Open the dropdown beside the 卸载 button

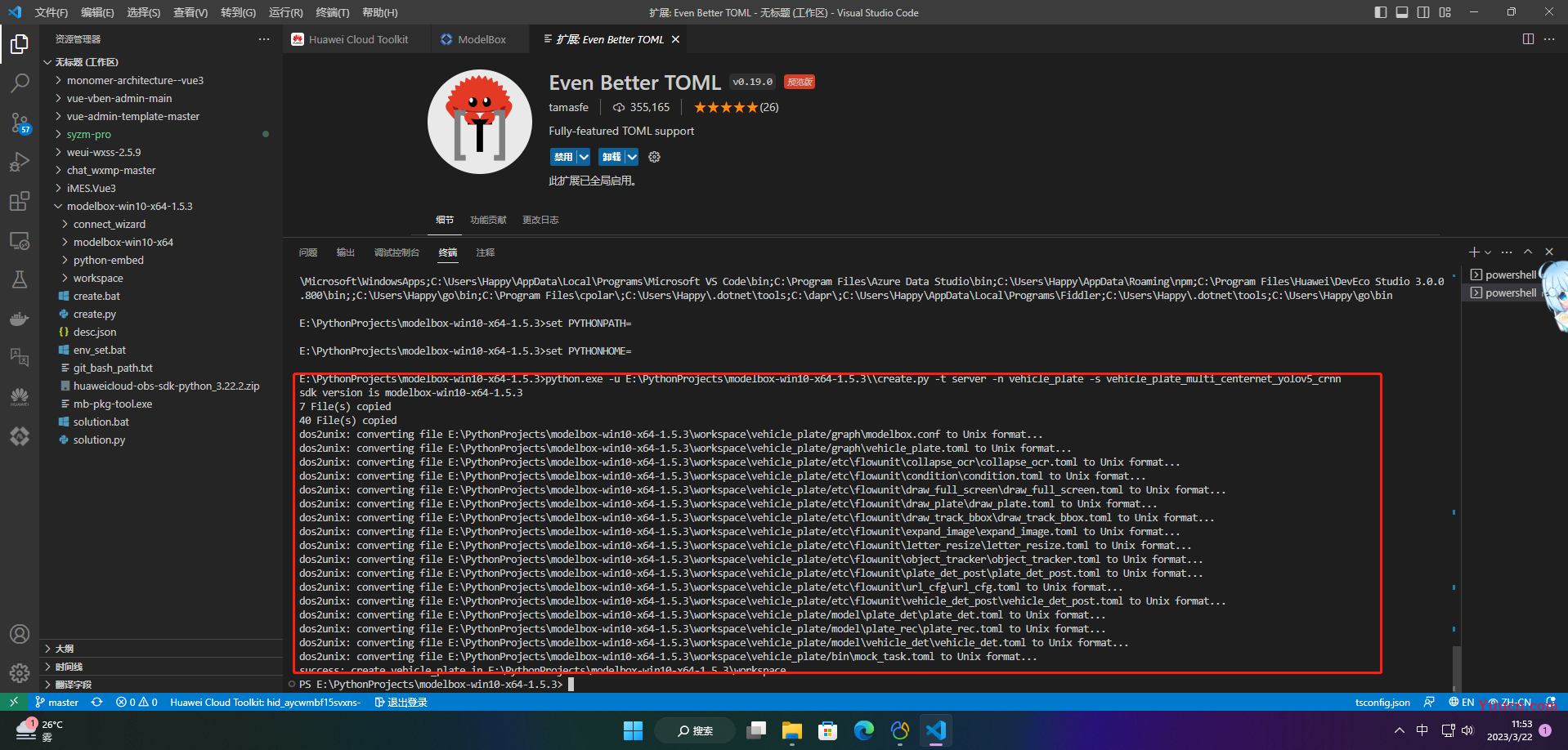632,157
